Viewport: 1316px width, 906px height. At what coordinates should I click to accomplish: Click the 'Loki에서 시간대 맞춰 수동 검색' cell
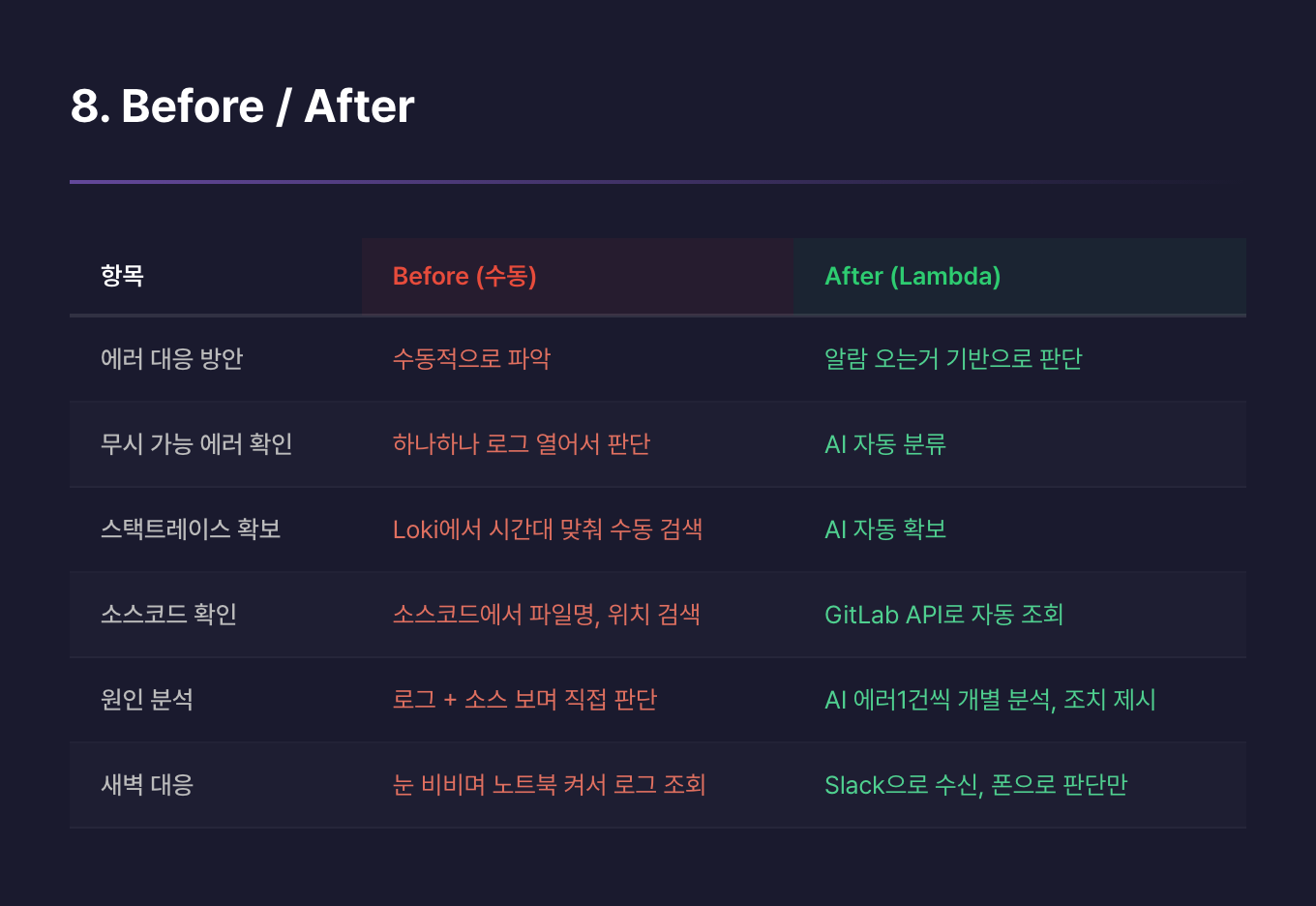click(548, 529)
